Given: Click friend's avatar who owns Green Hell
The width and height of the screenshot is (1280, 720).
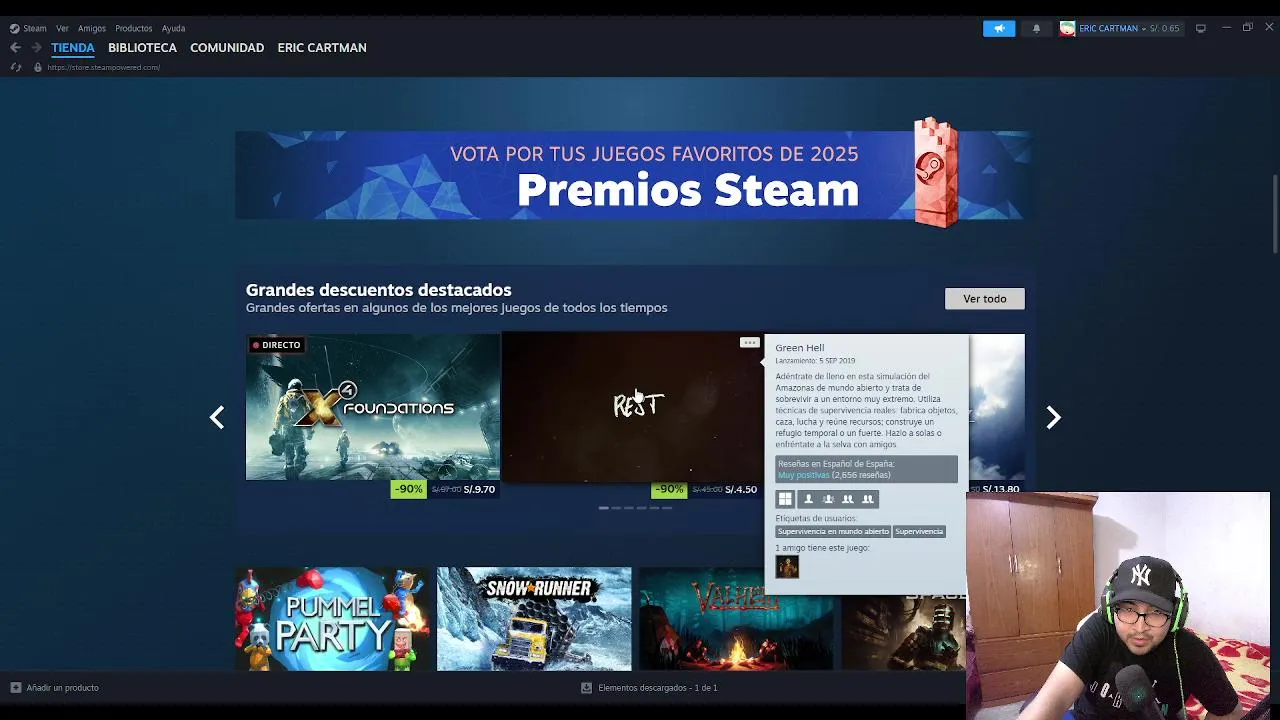Looking at the screenshot, I should 787,567.
